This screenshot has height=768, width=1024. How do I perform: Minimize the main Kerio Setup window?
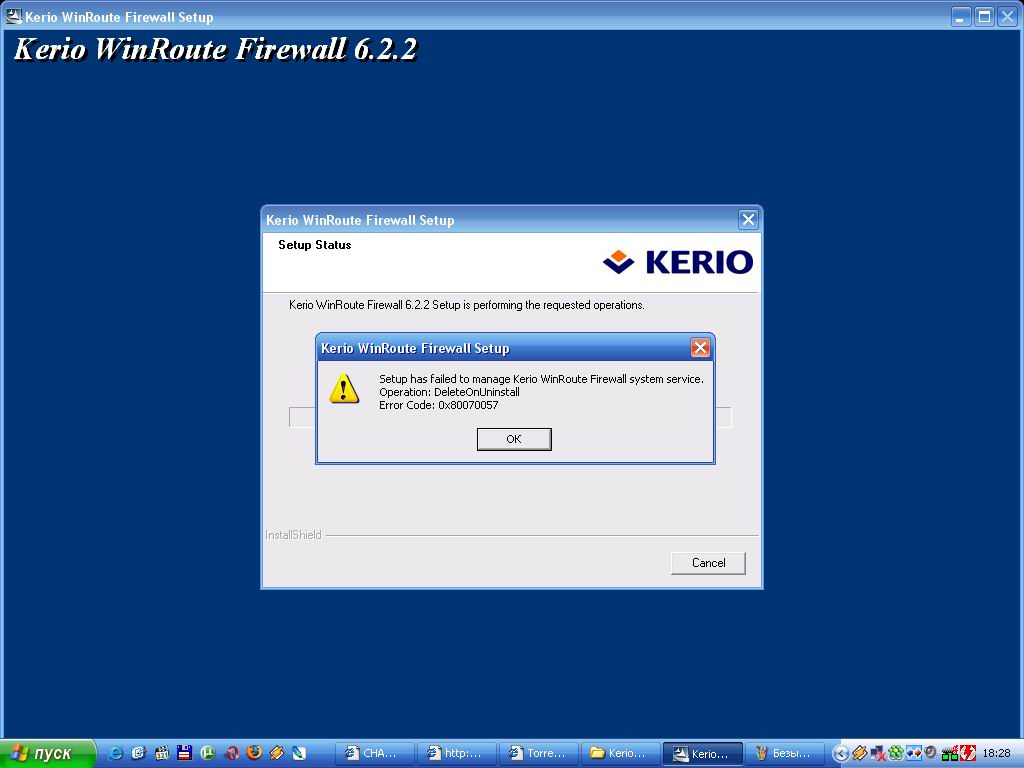[x=959, y=16]
